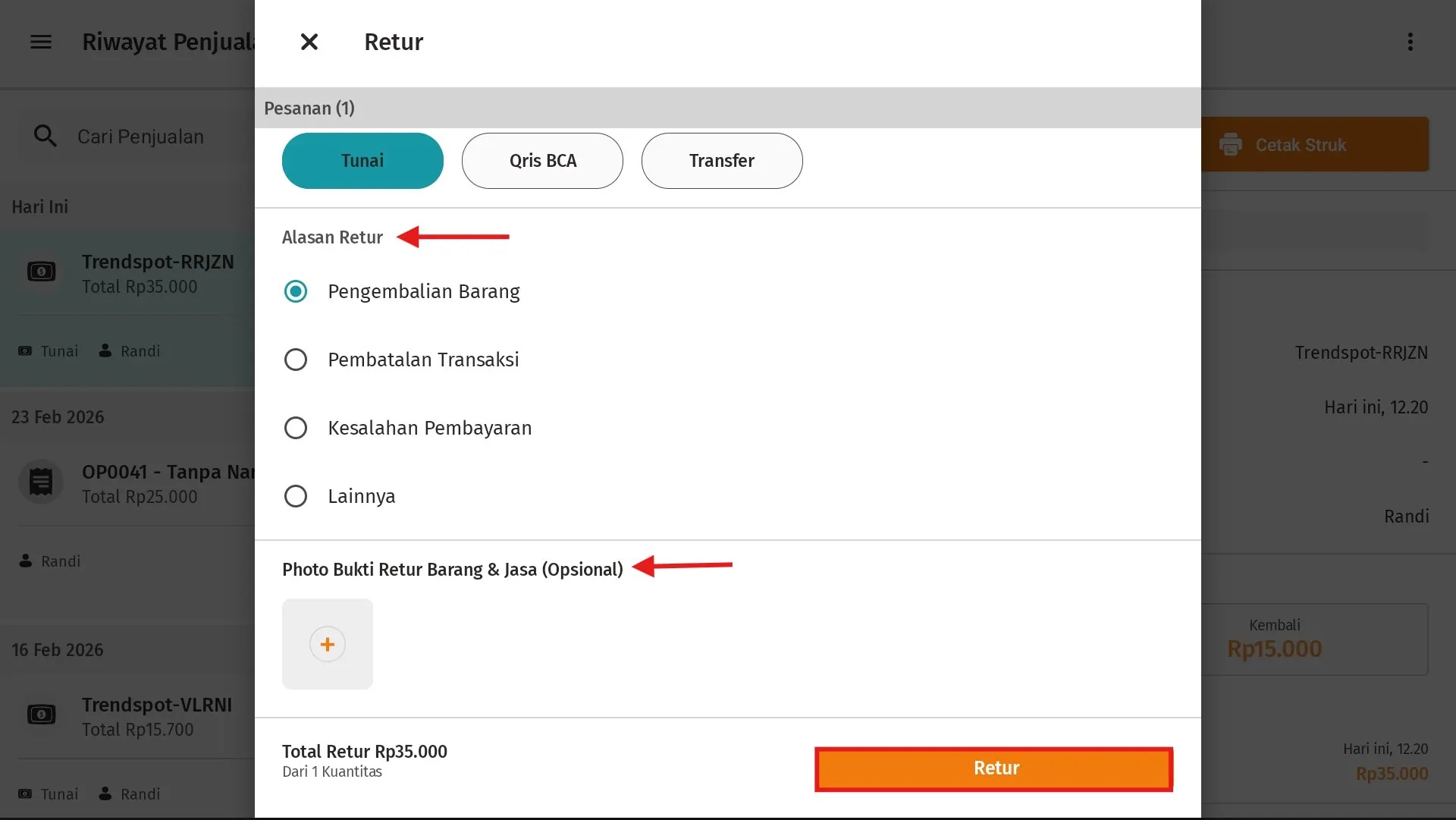Click the search magnifier icon
The image size is (1456, 820).
click(x=45, y=136)
